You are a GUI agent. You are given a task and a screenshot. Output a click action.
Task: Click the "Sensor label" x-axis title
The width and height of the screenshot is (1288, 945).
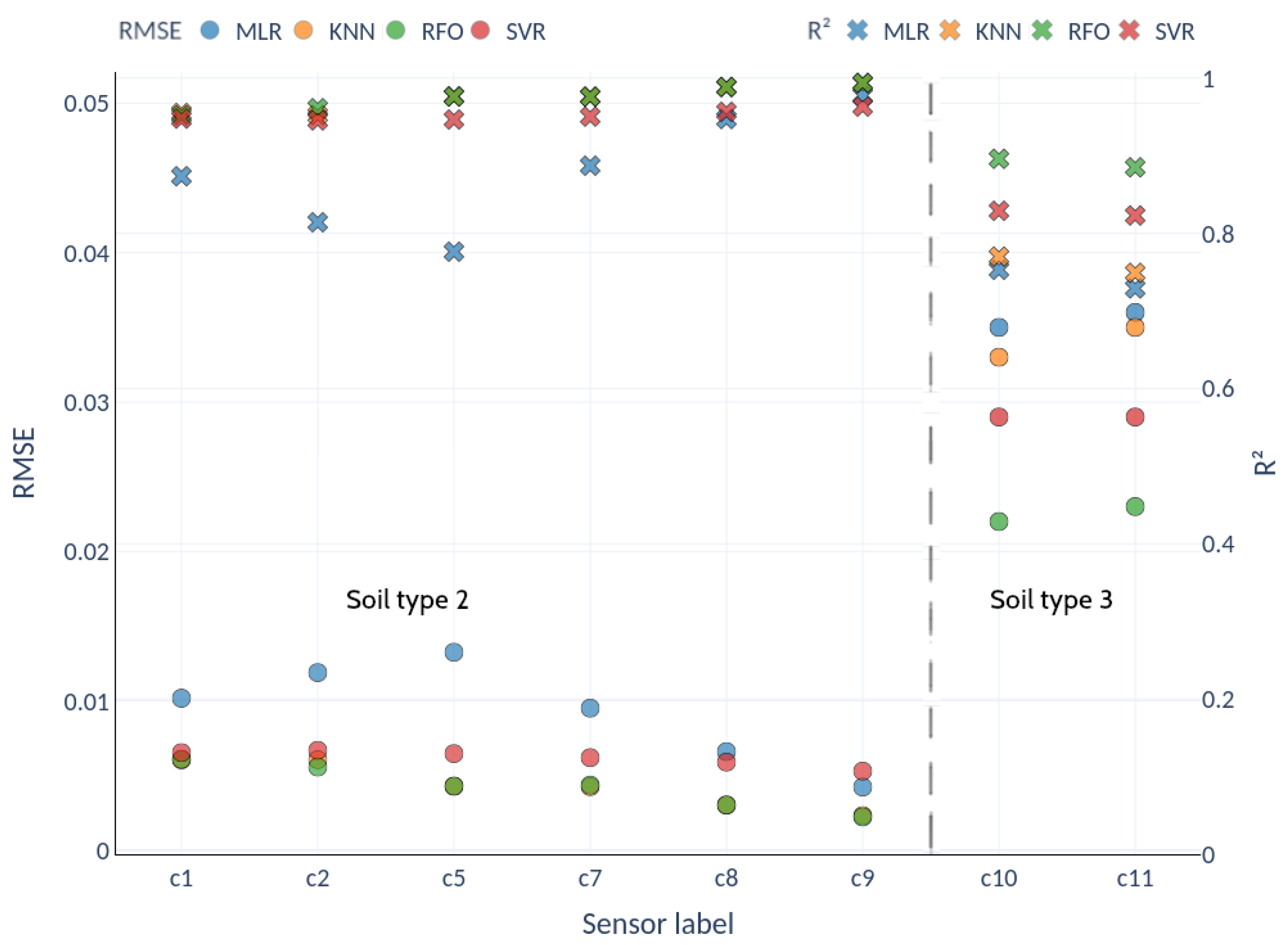coord(657,924)
